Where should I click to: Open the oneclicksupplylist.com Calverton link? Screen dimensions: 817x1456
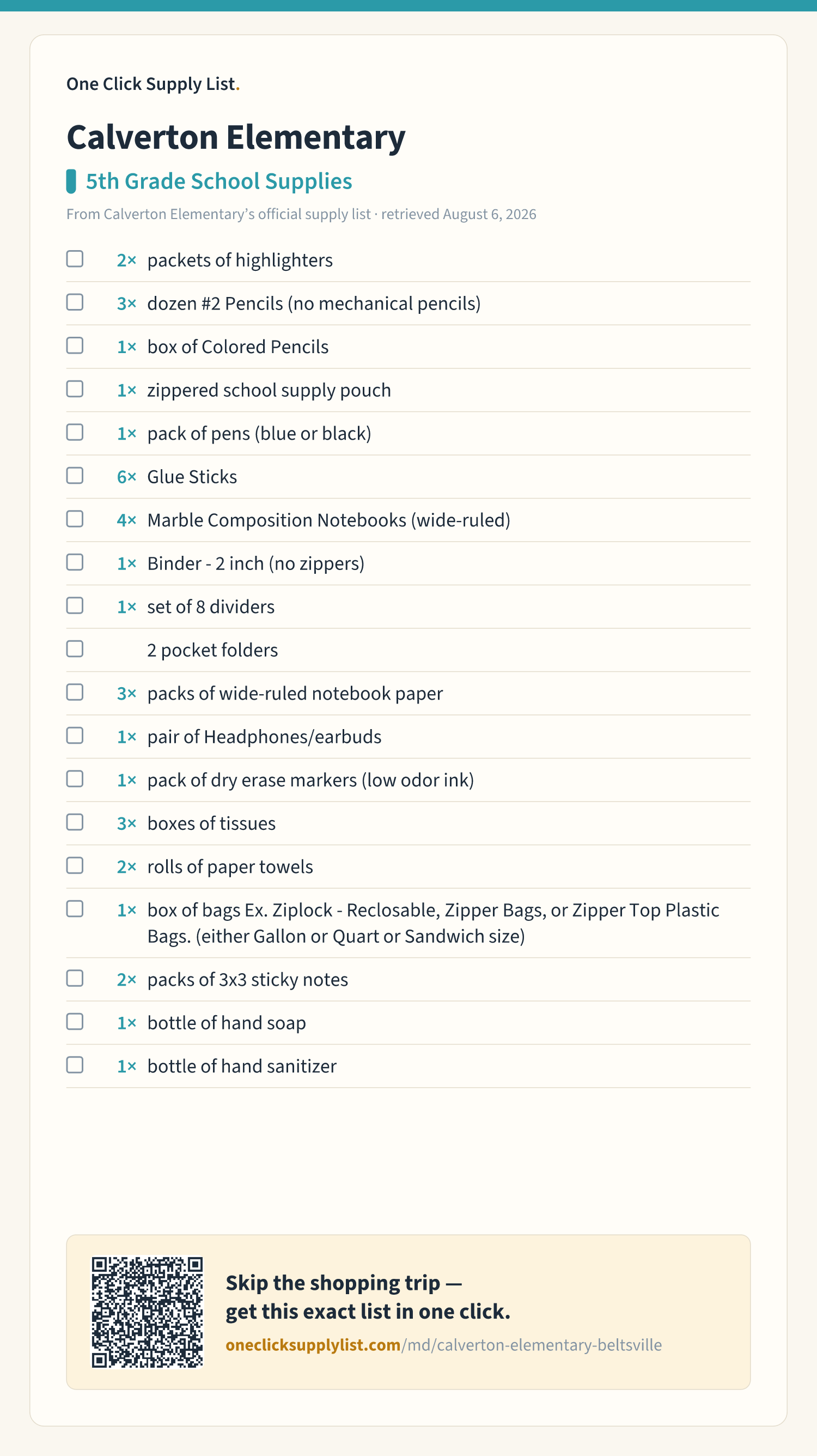pyautogui.click(x=443, y=1345)
